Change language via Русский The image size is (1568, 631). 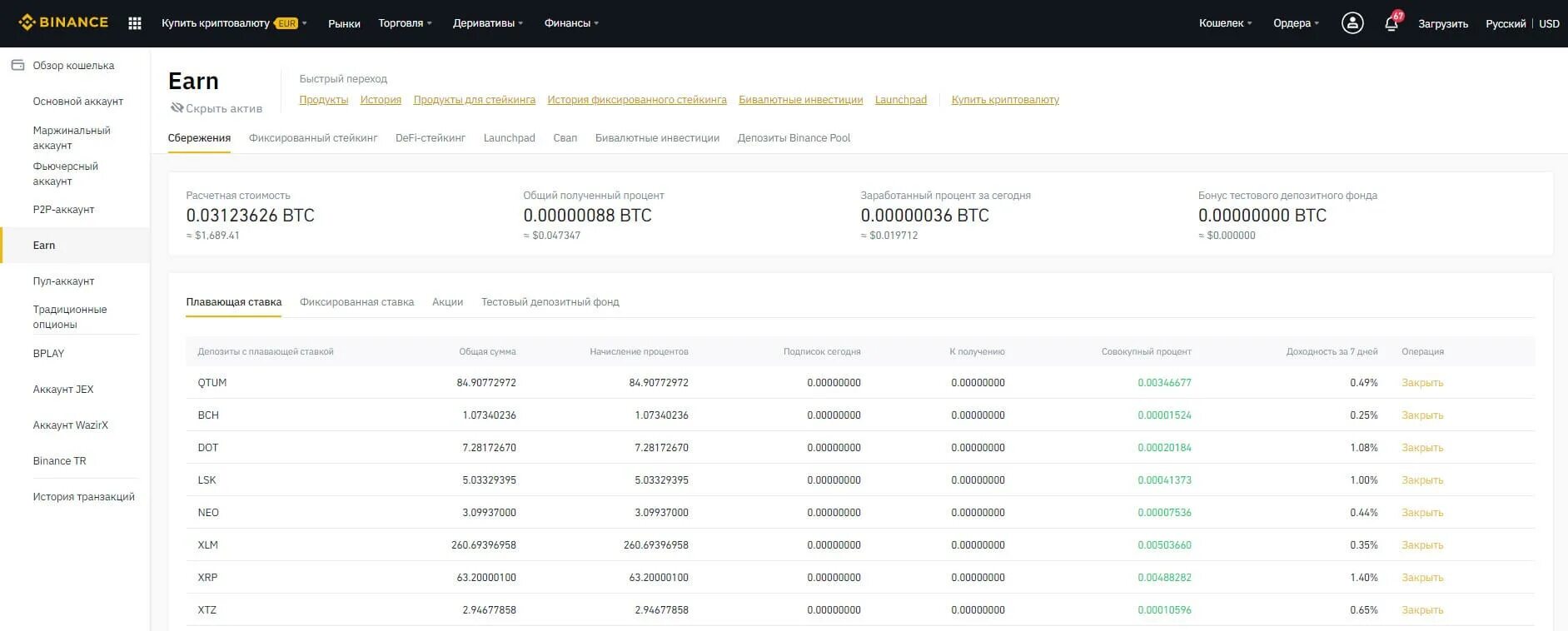pos(1506,23)
